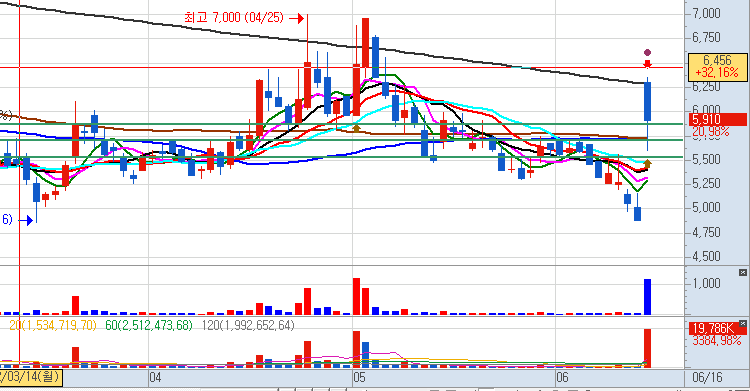
Task: Click the blue low-price arrow marker
Action: 26,220
